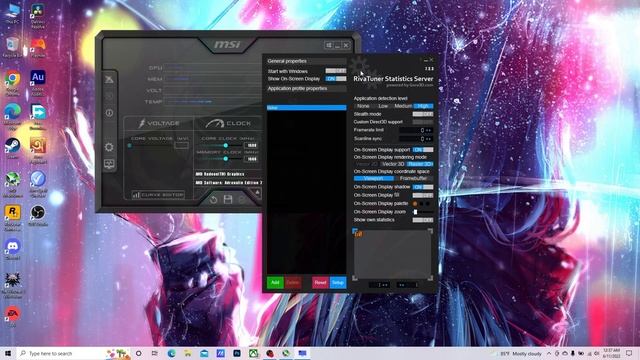Select Viewport coordinate space
The height and width of the screenshot is (360, 640).
pyautogui.click(x=373, y=179)
